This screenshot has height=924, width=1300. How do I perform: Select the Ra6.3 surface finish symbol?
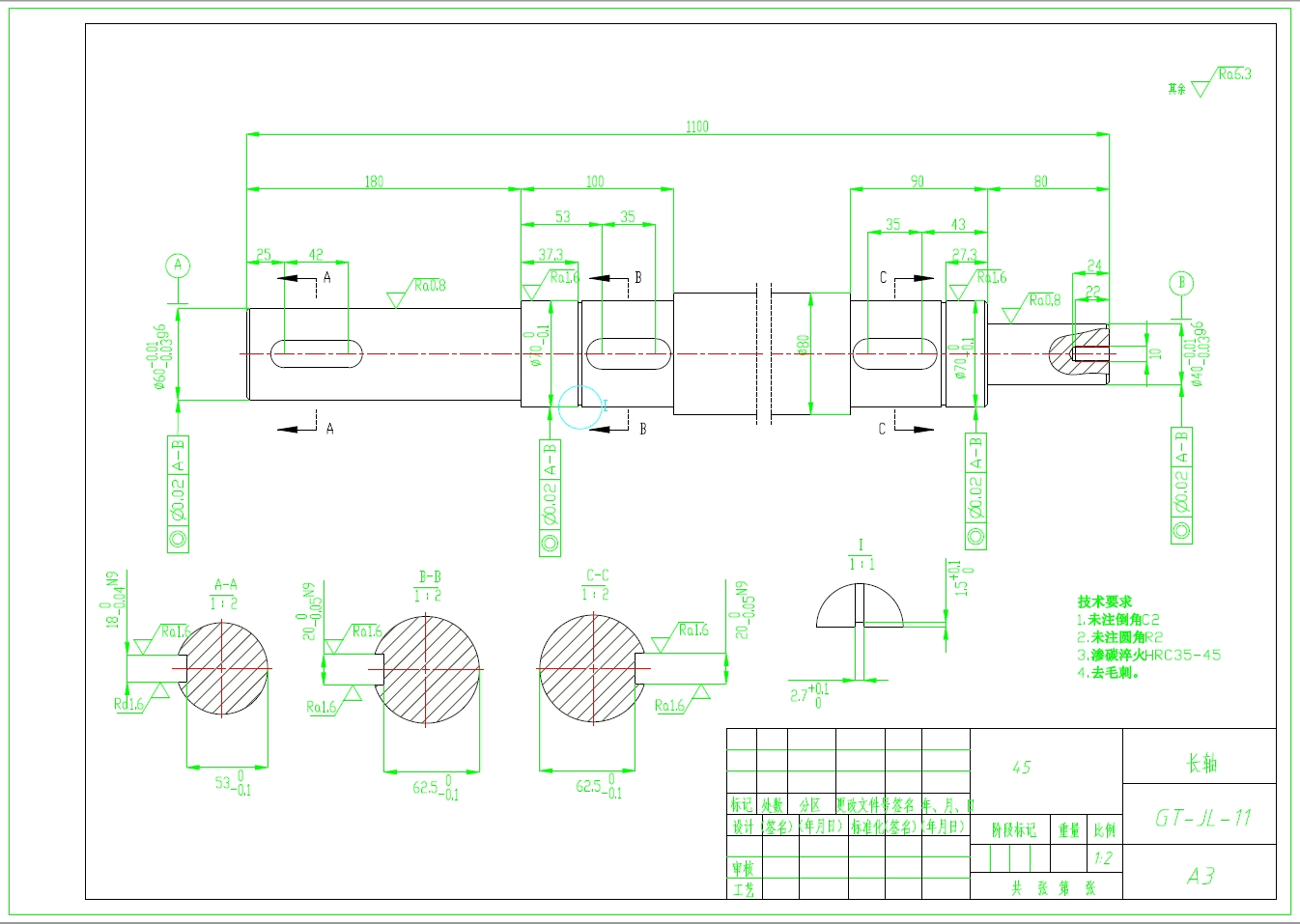point(1222,81)
